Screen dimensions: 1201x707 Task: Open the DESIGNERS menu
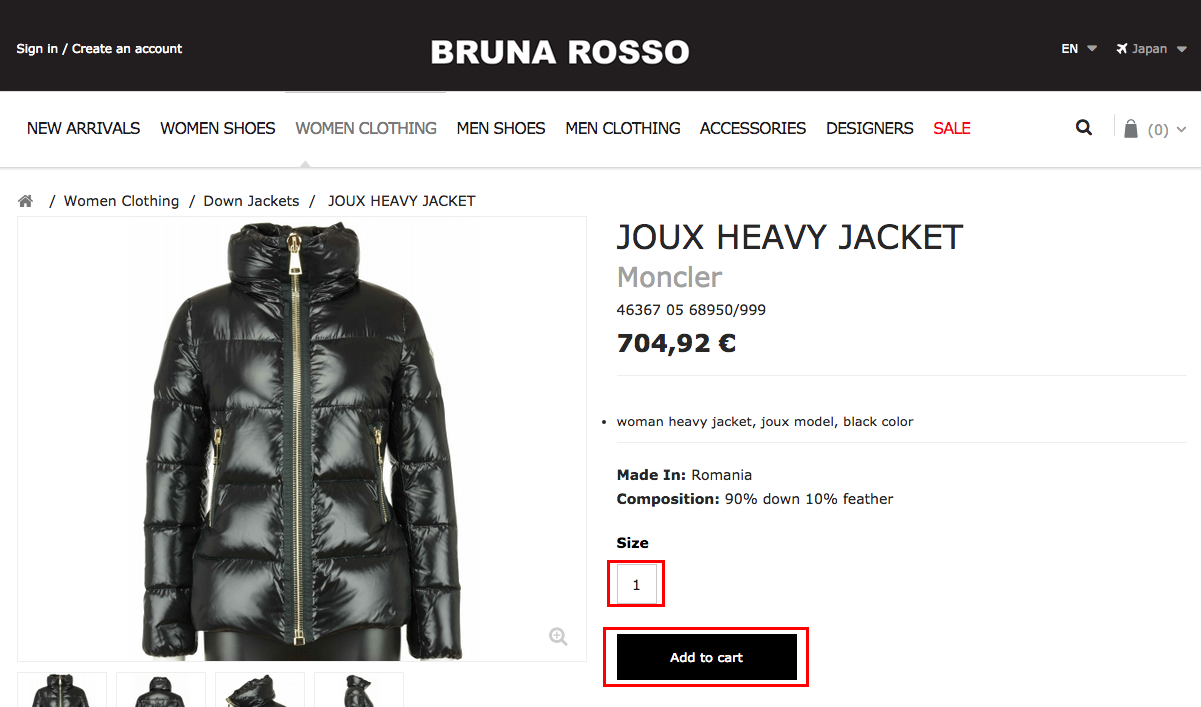coord(870,128)
